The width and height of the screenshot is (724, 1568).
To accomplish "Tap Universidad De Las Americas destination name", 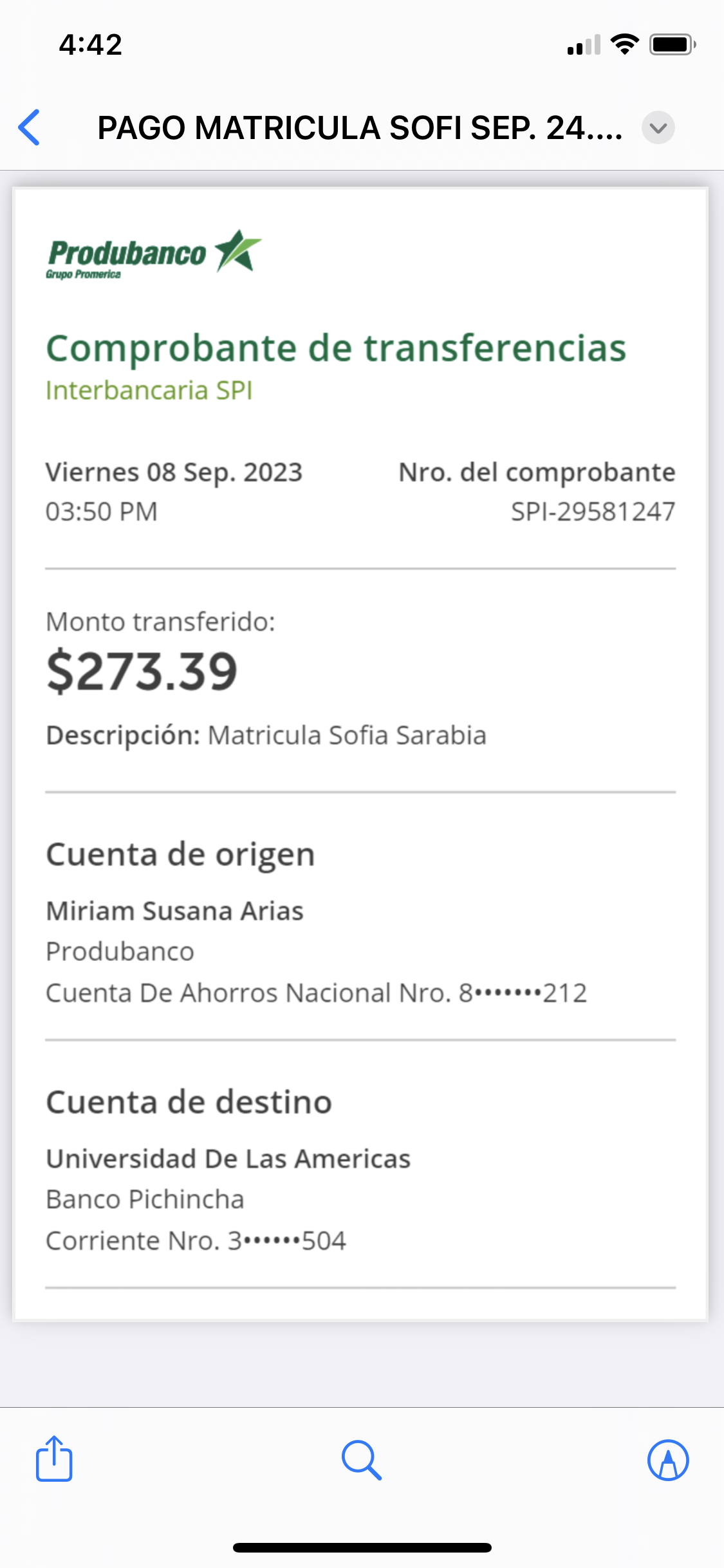I will [228, 1159].
